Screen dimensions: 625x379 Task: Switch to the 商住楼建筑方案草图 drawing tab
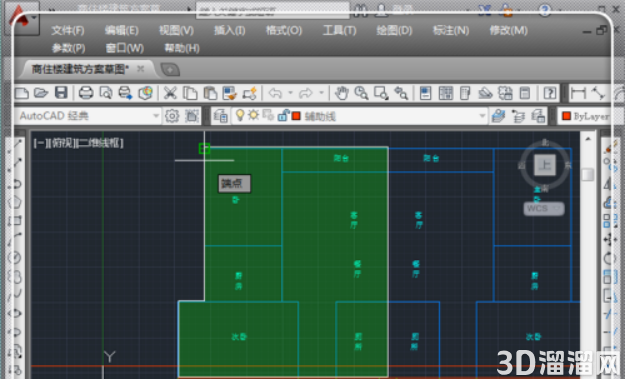[80, 69]
